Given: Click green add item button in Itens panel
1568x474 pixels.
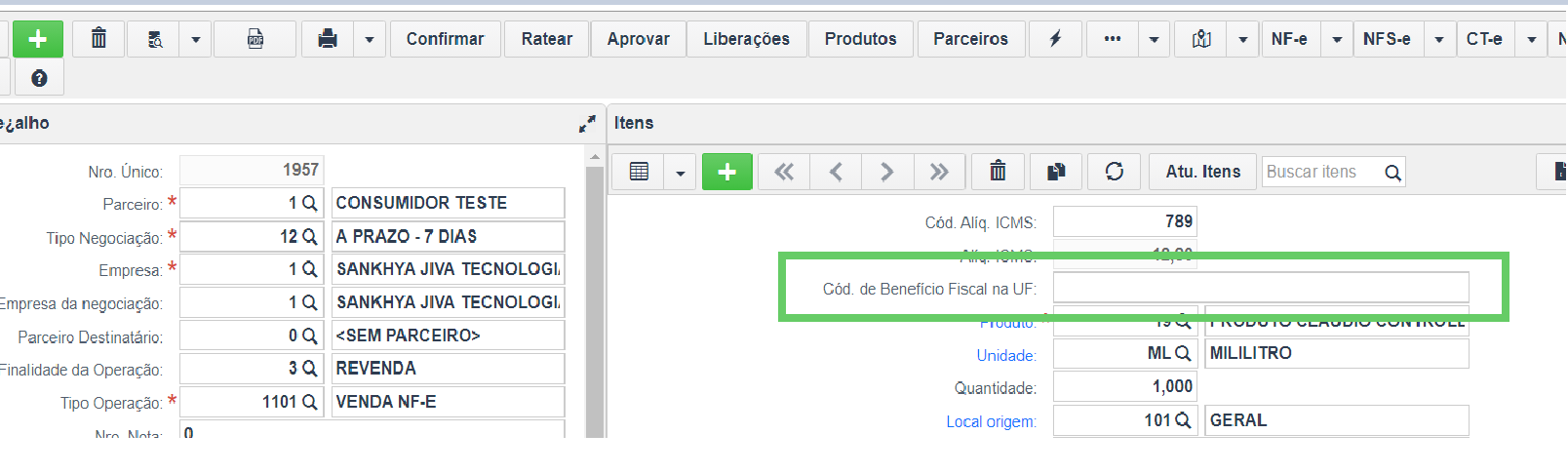Looking at the screenshot, I should click(727, 172).
